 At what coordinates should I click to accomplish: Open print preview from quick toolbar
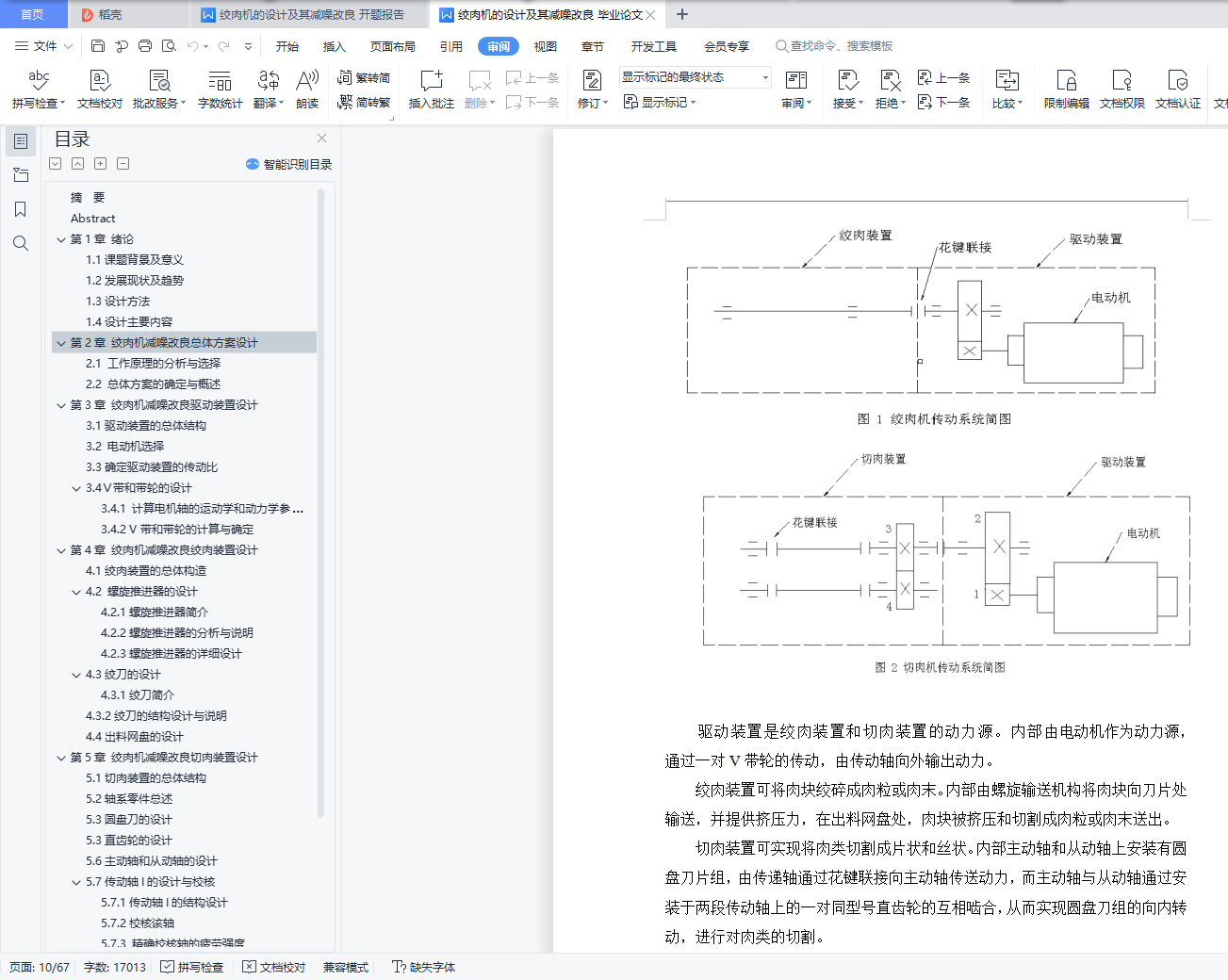[x=169, y=45]
